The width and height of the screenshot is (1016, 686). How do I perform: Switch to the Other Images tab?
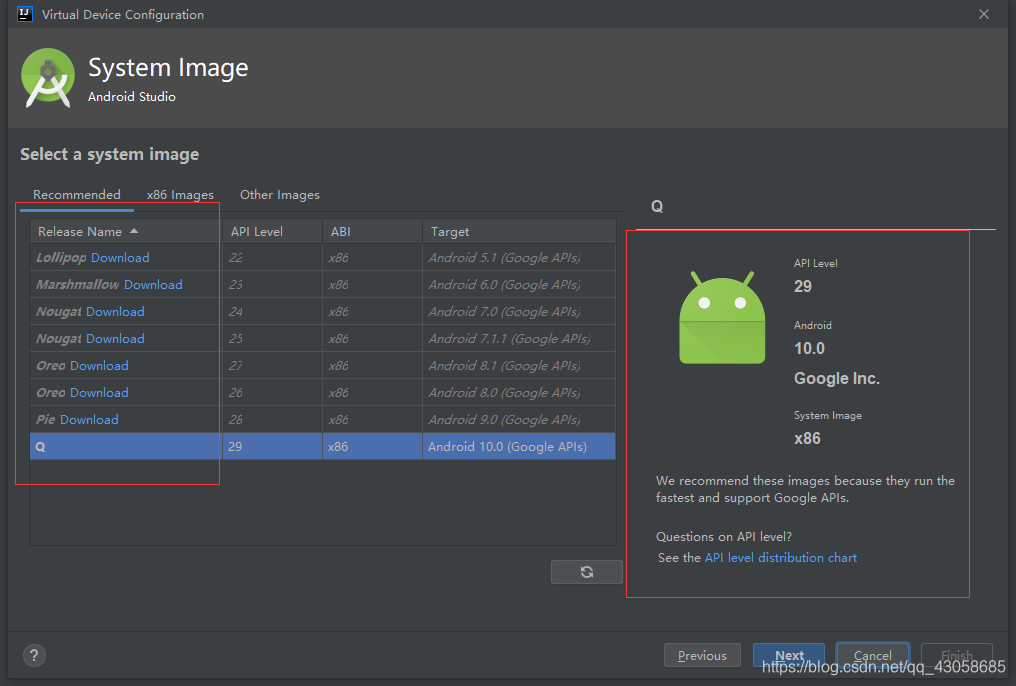280,194
